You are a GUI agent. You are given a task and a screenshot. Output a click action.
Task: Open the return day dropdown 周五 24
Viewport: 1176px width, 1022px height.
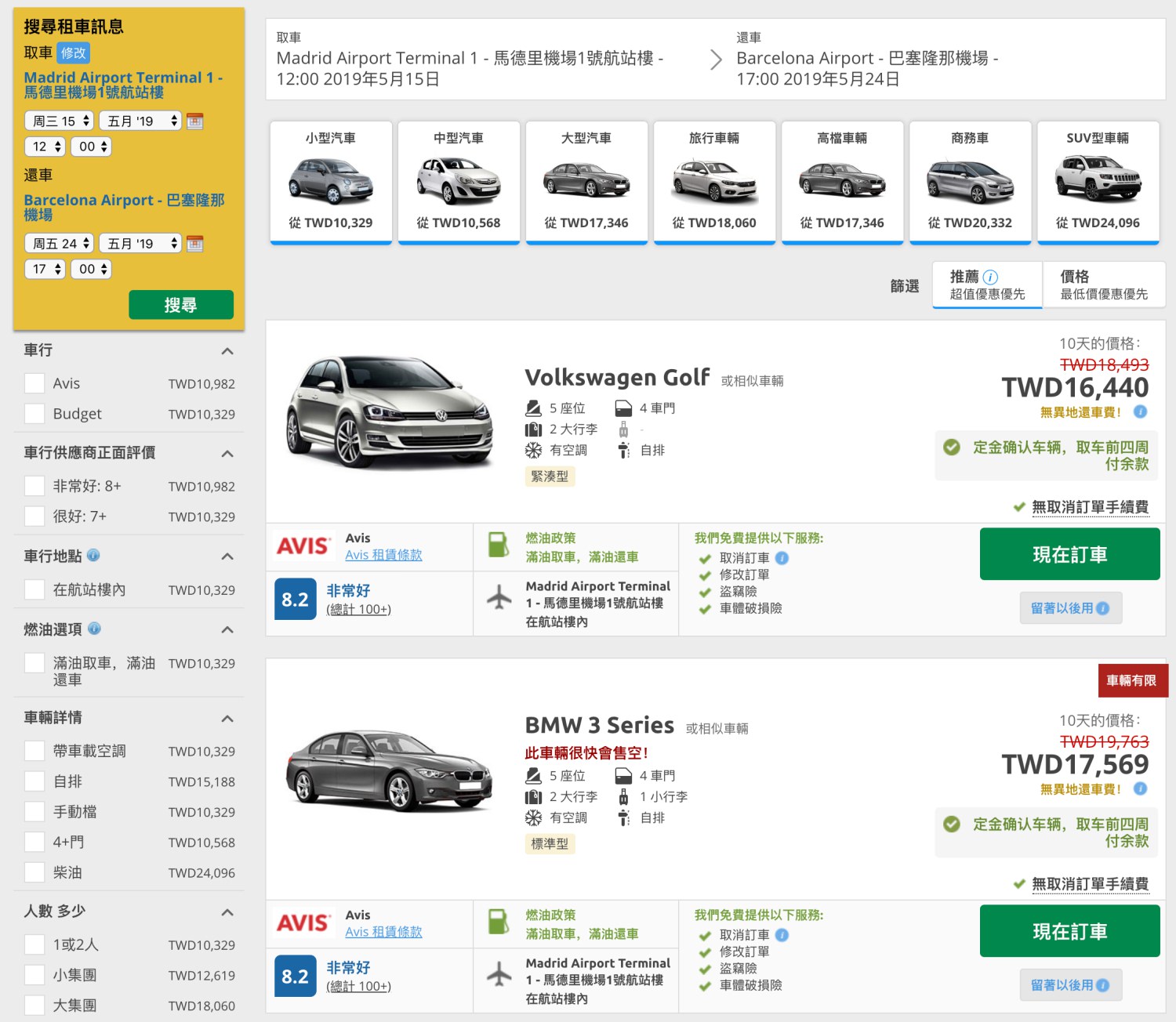60,244
